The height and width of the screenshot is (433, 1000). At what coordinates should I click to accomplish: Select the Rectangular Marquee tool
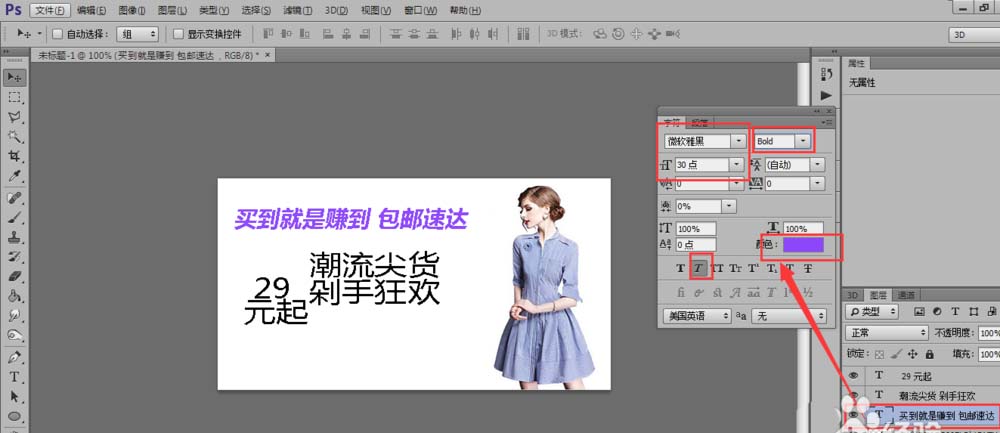click(x=14, y=97)
